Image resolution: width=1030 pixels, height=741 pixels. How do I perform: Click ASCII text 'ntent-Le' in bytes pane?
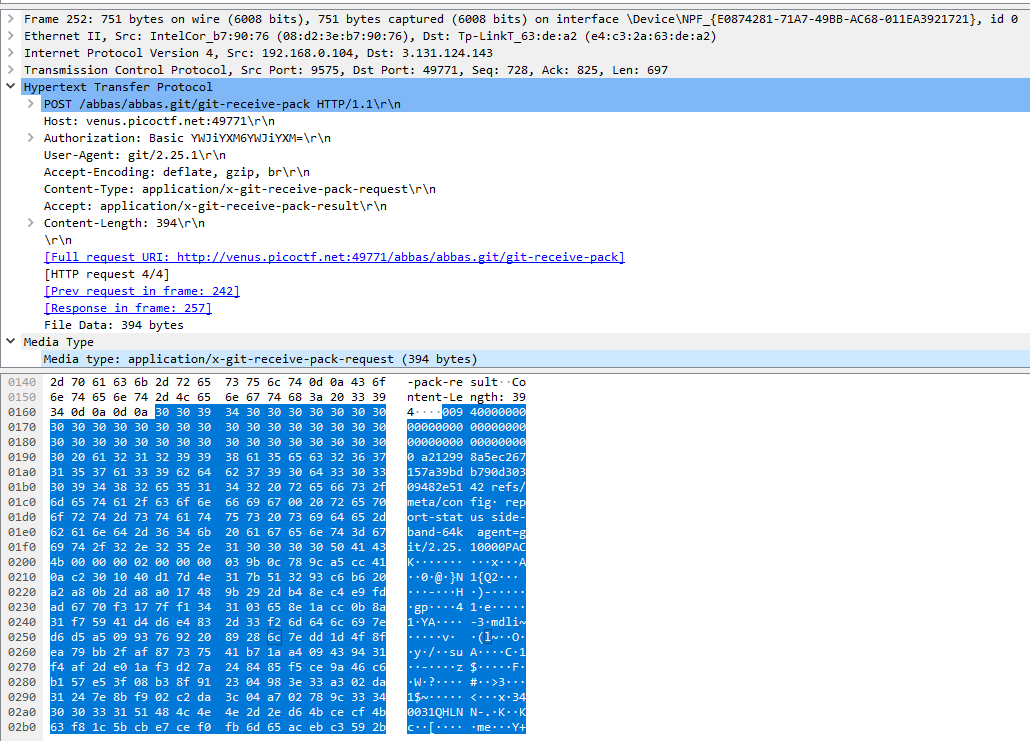click(435, 397)
